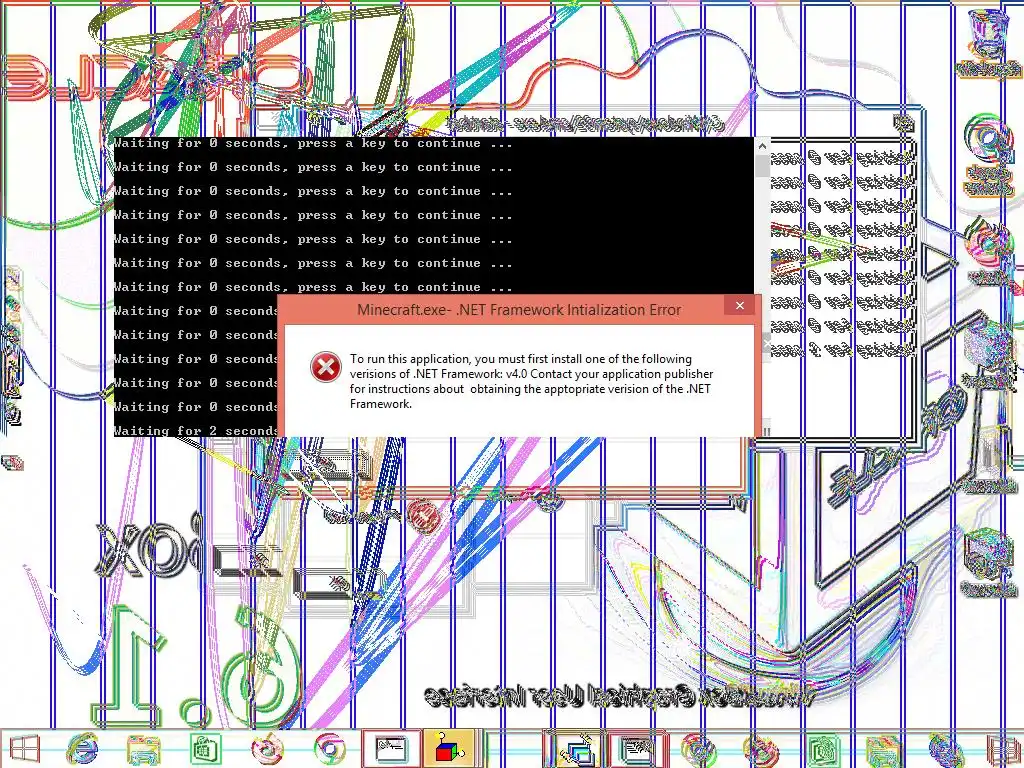
Task: Open the Google Chrome desktop shortcut
Action: coord(989,155)
